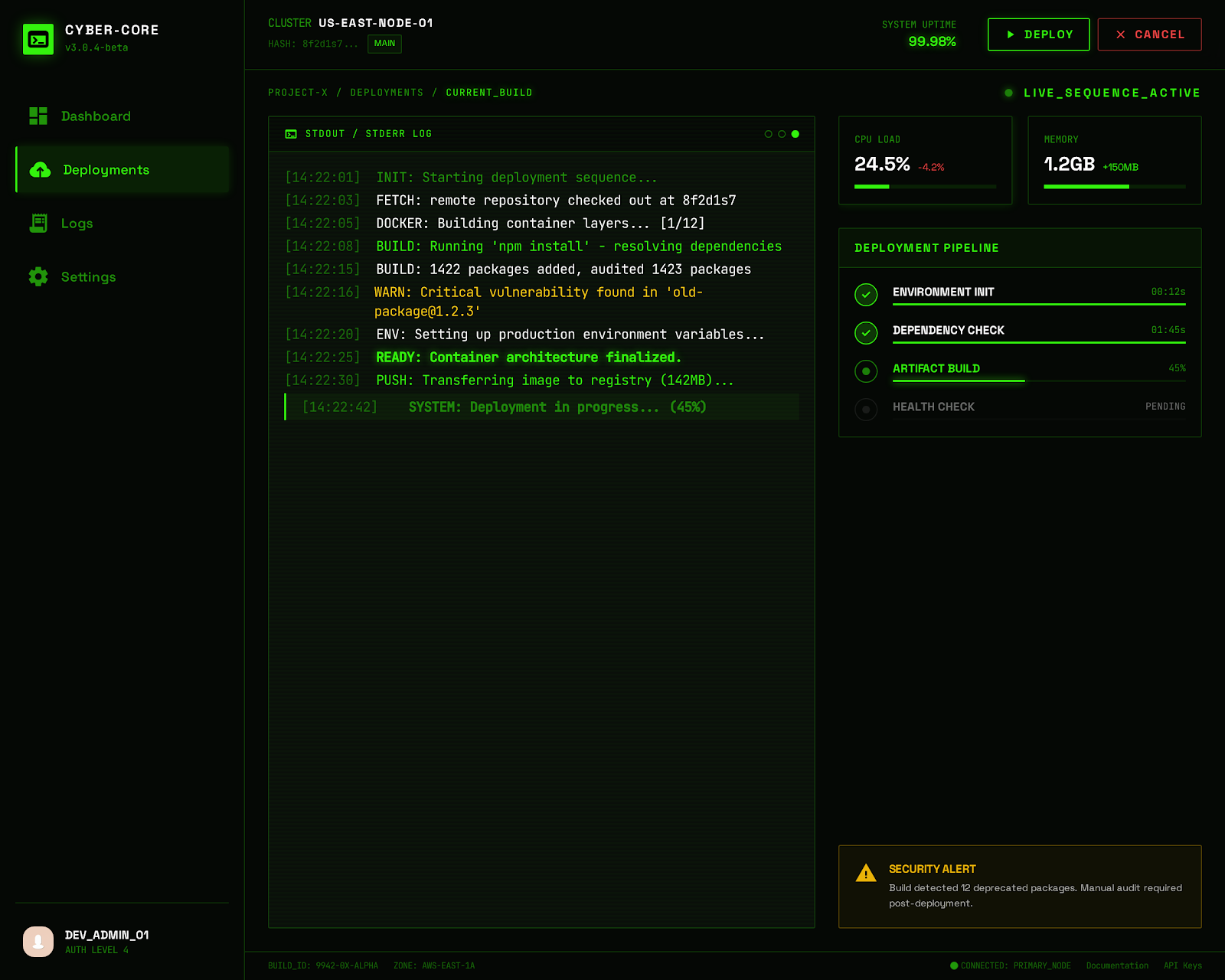
Task: Select the Dashboard grid icon
Action: pyautogui.click(x=38, y=116)
